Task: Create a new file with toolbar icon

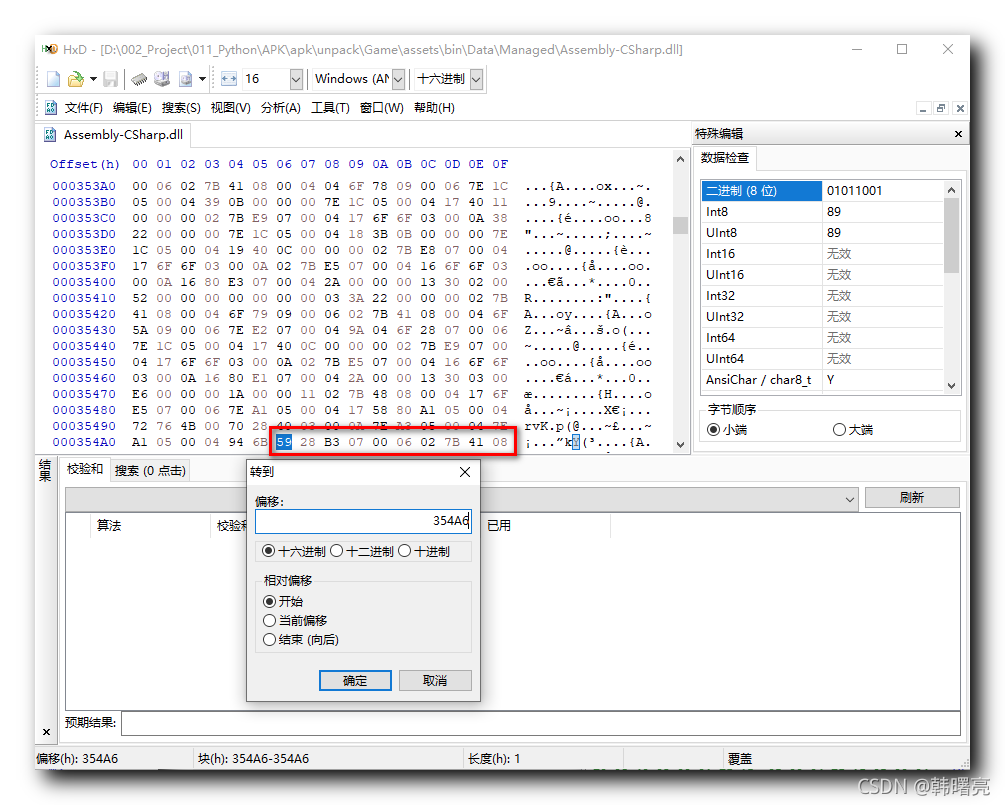Action: 54,79
